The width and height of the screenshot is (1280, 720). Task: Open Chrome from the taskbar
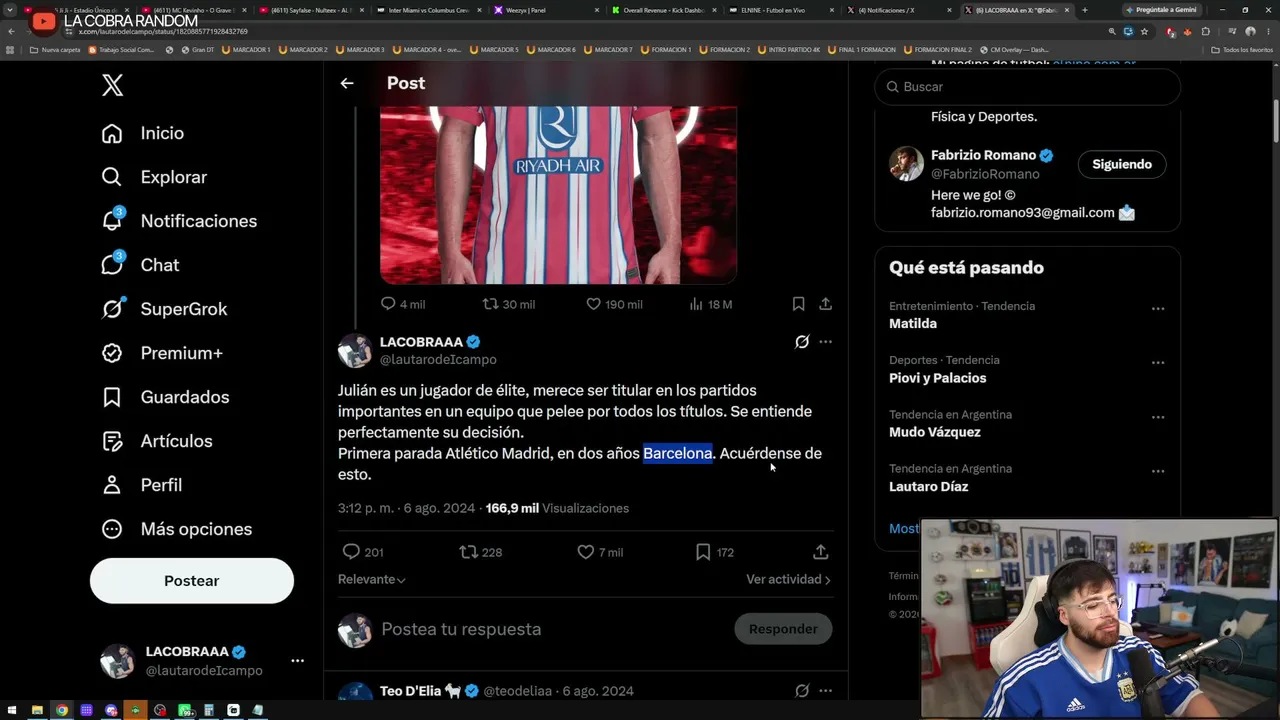tap(62, 710)
